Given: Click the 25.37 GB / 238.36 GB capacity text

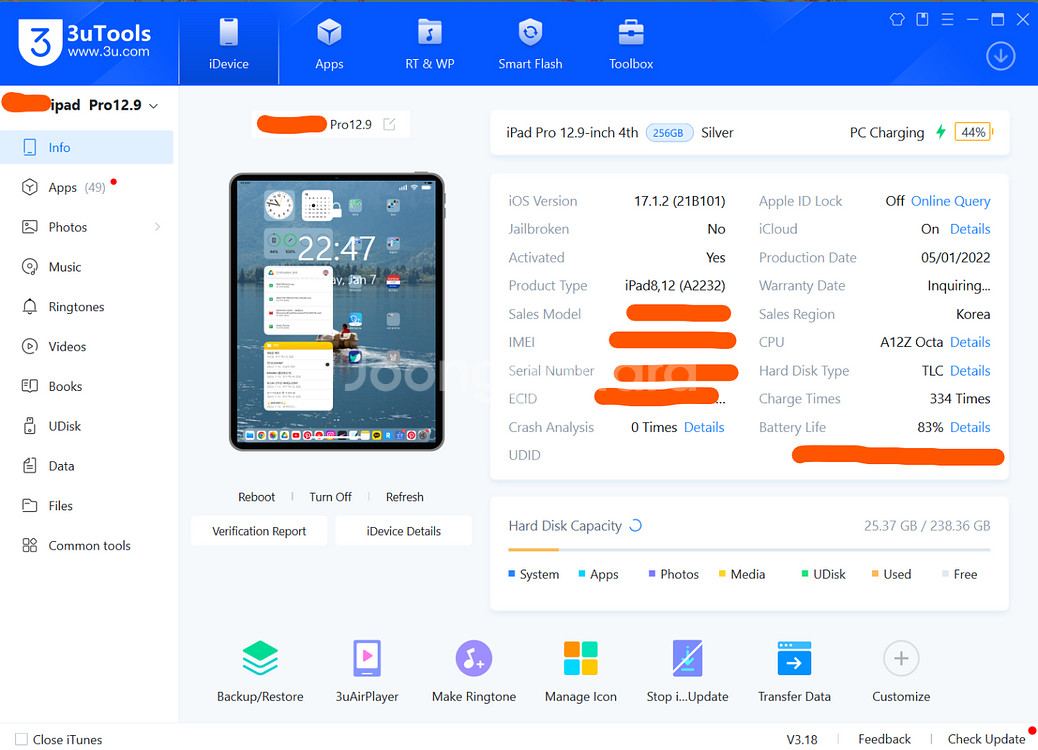Looking at the screenshot, I should [927, 526].
